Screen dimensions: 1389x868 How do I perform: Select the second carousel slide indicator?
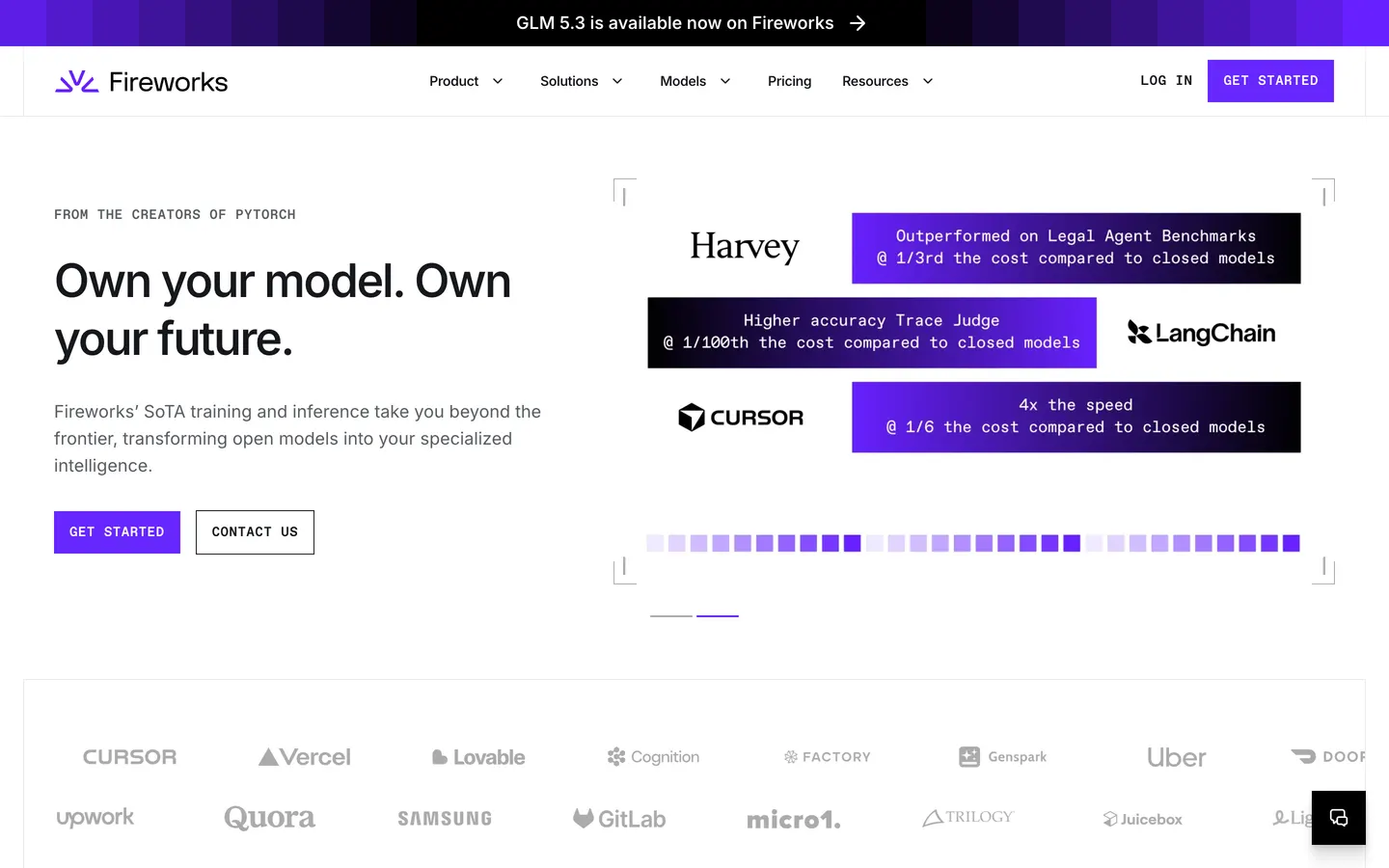tap(718, 615)
